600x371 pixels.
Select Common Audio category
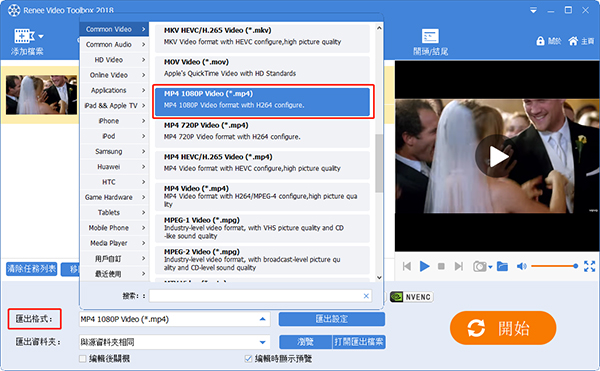click(114, 44)
